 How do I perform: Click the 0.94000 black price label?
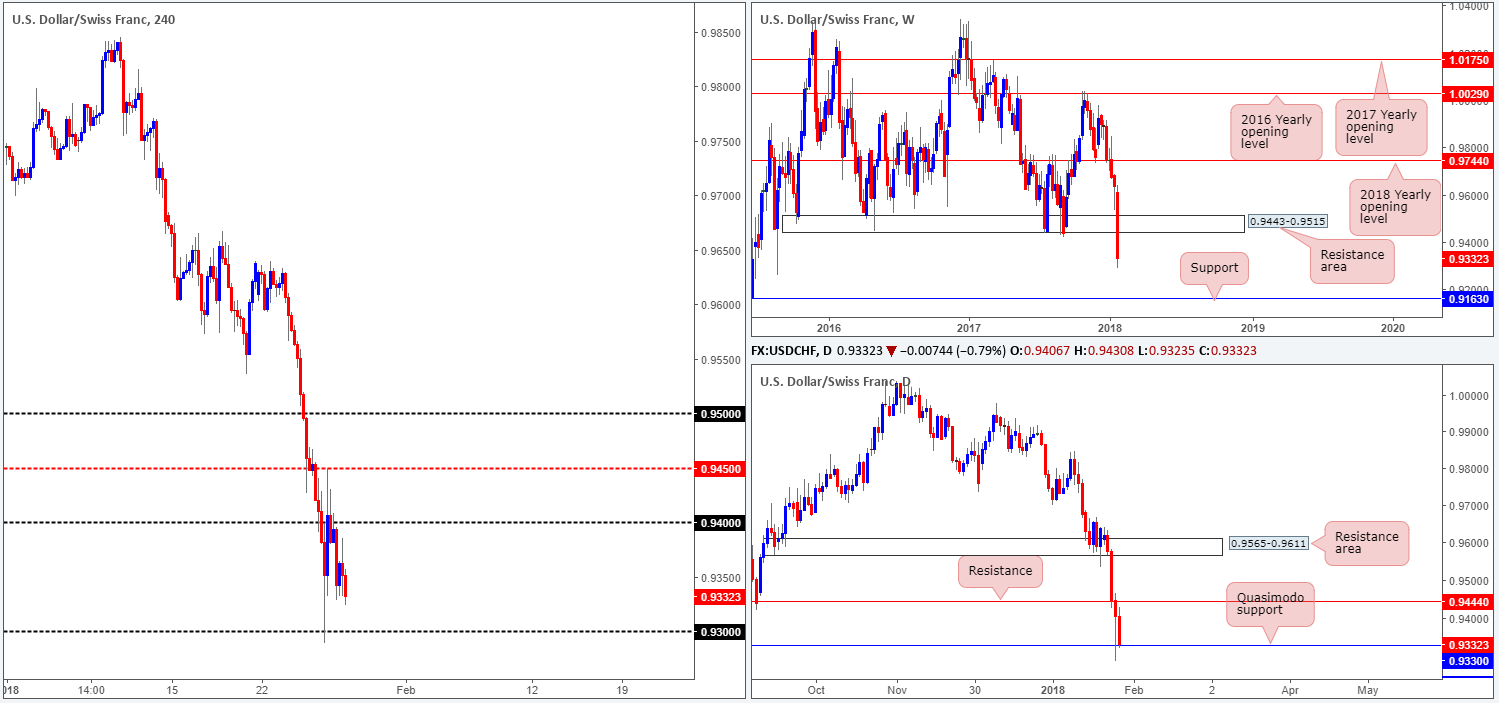[719, 523]
